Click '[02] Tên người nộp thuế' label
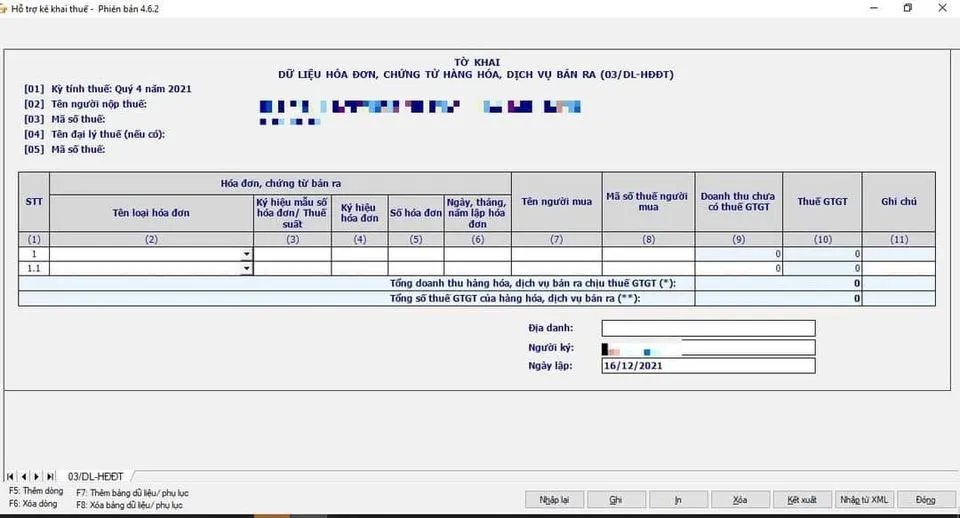Screen dimensions: 960x518 85,104
